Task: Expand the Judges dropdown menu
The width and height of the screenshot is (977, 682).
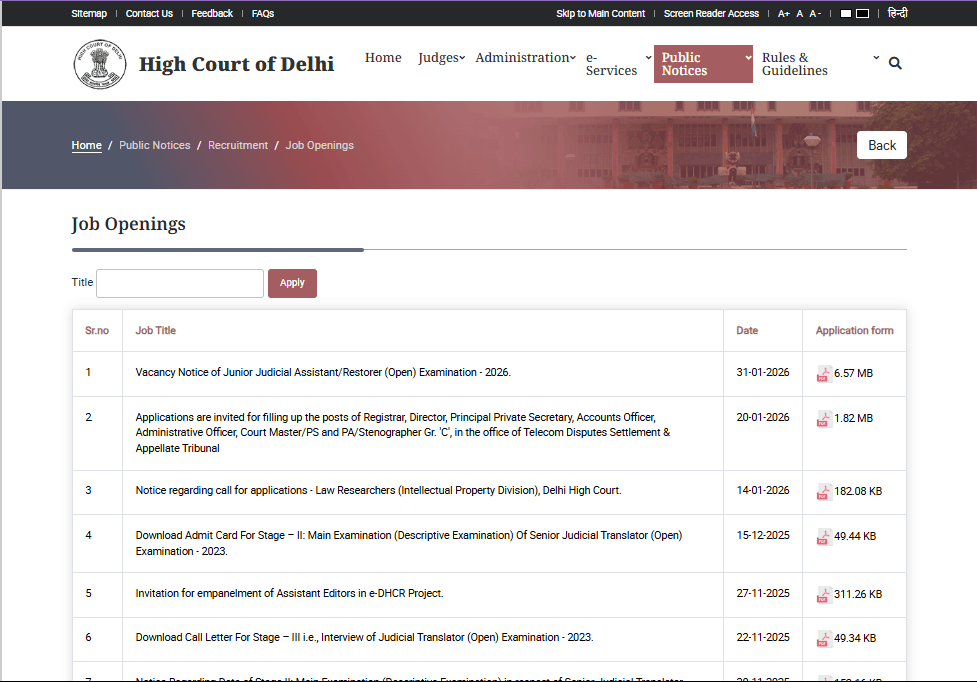Action: click(440, 58)
